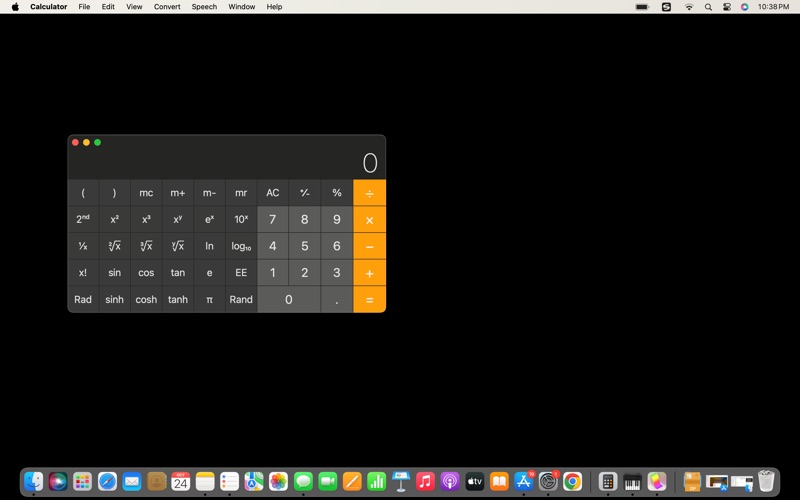Open Spotlight search in menu bar
The width and height of the screenshot is (800, 500).
point(708,7)
